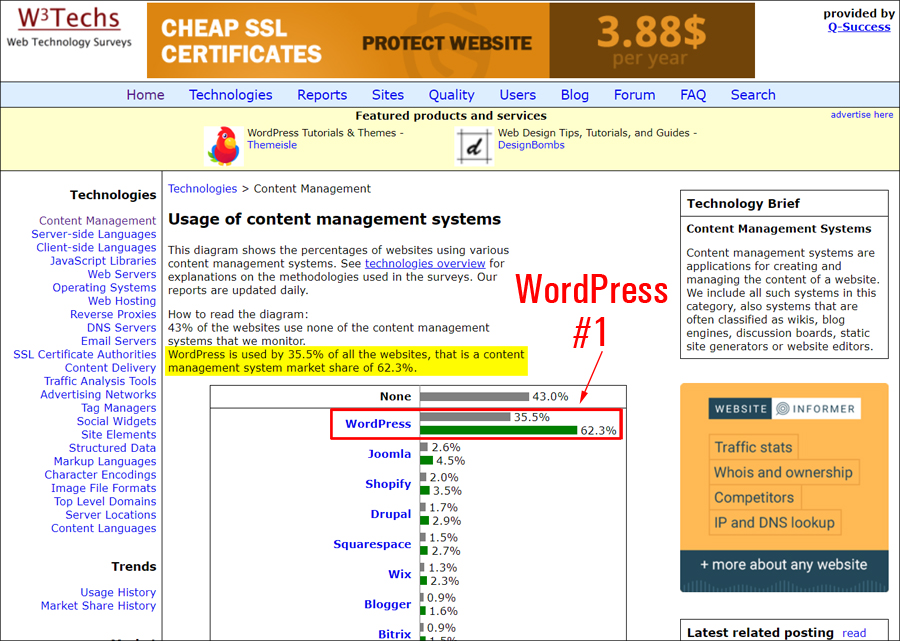Open Character Encodings in the sidebar
Image resolution: width=900 pixels, height=641 pixels.
[100, 475]
